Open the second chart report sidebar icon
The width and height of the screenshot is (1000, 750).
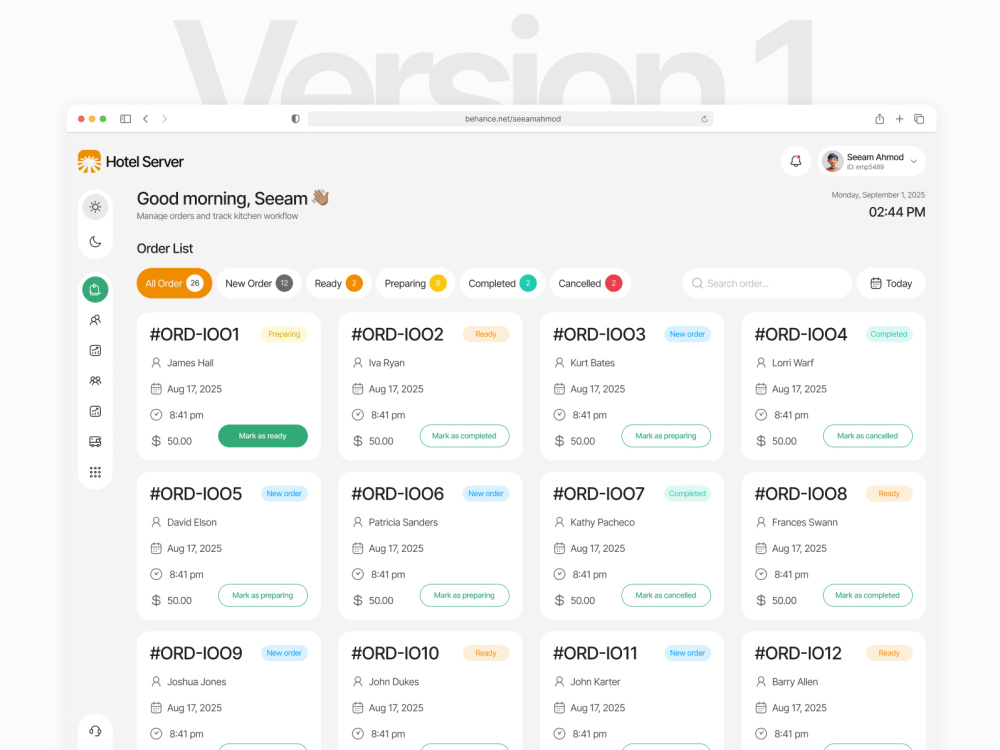pos(95,411)
